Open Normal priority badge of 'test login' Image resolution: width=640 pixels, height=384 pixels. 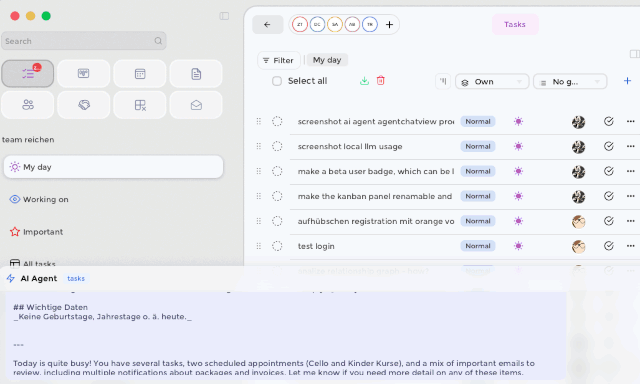(478, 246)
